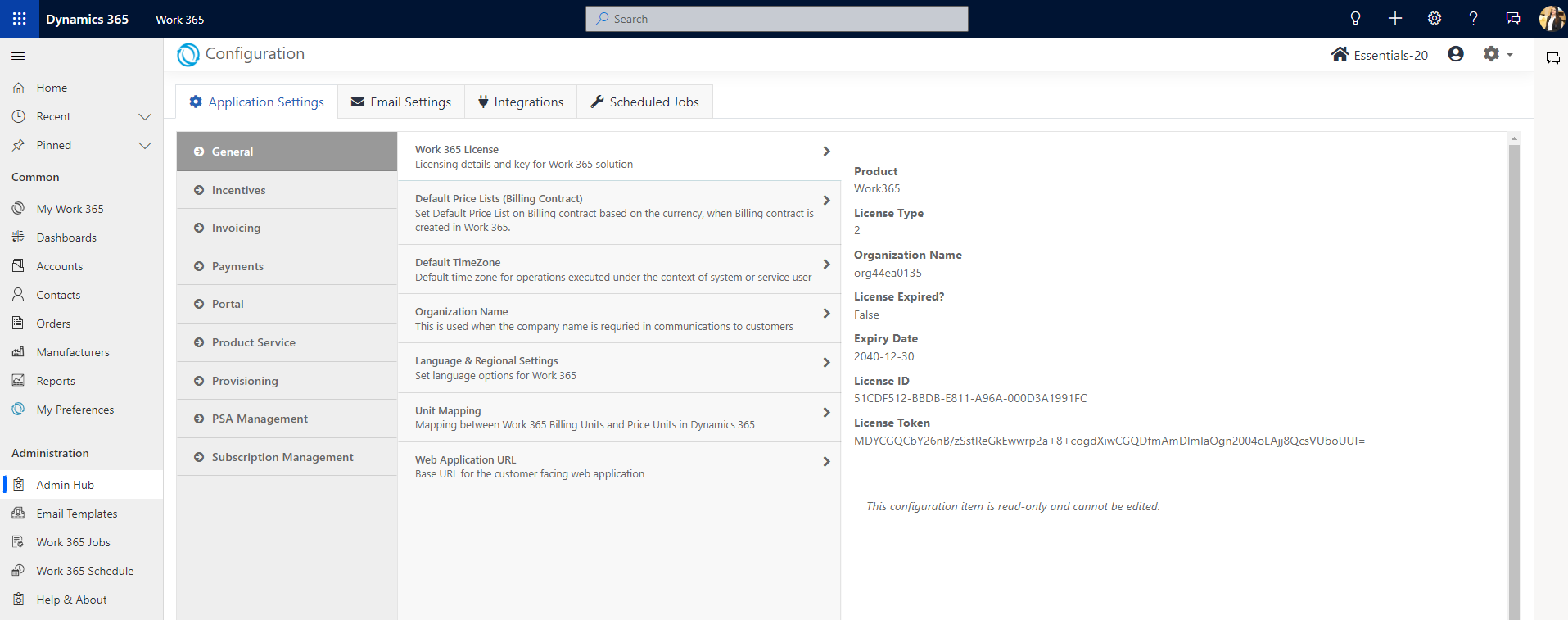Click the Essentials-20 home icon
Image resolution: width=1568 pixels, height=620 pixels.
click(1340, 54)
